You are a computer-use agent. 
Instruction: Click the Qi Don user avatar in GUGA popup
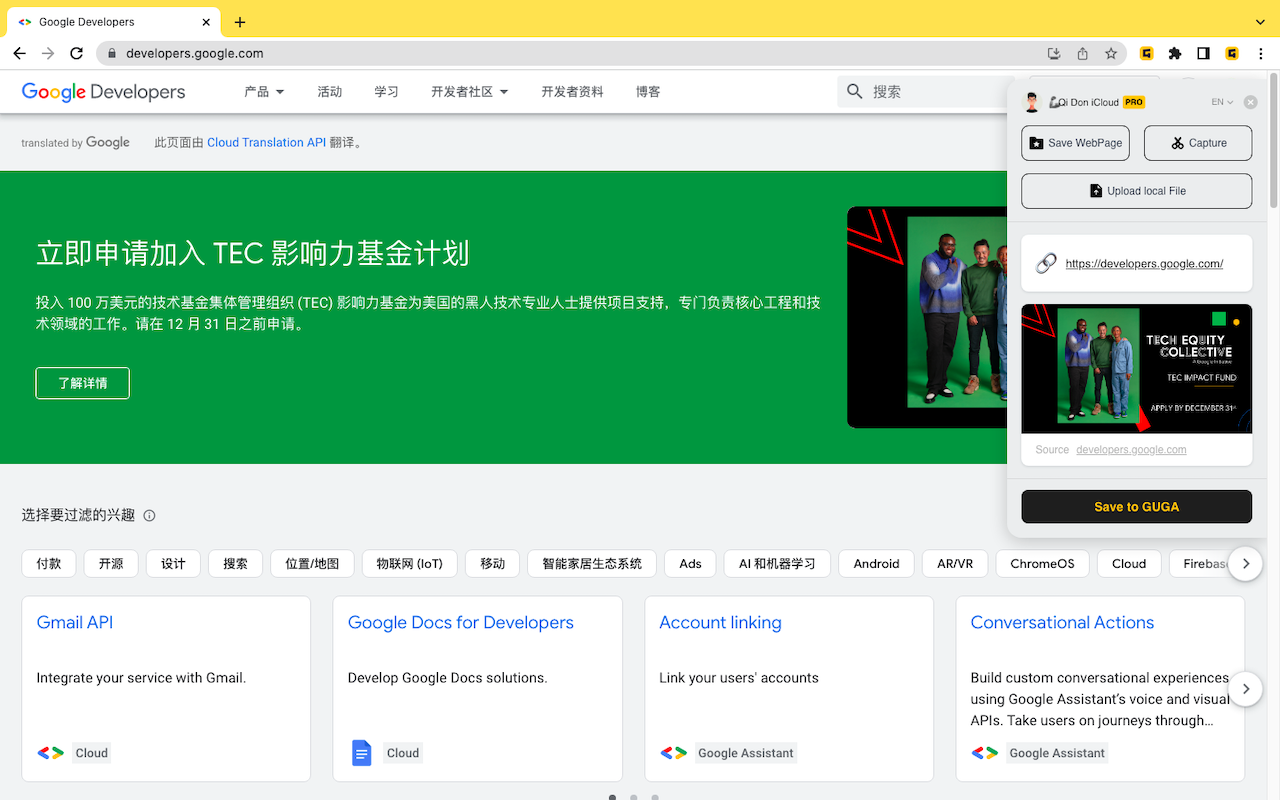pyautogui.click(x=1032, y=102)
